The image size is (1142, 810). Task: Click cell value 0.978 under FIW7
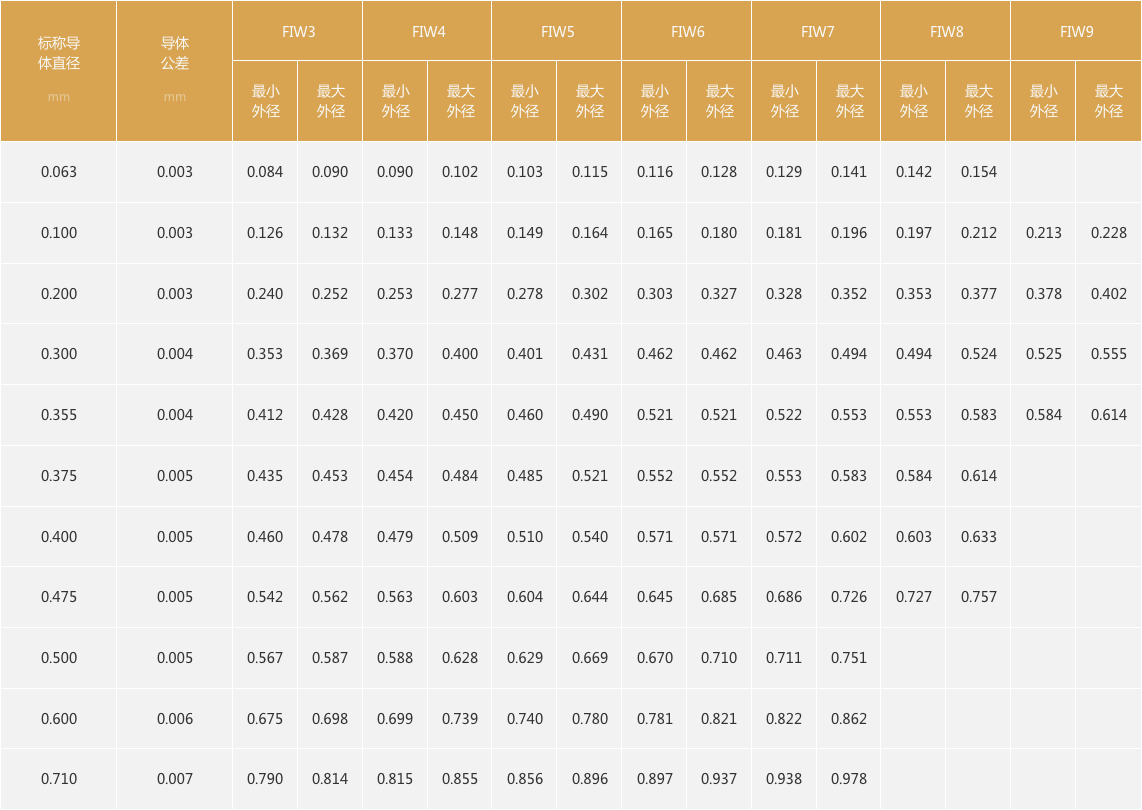click(848, 779)
